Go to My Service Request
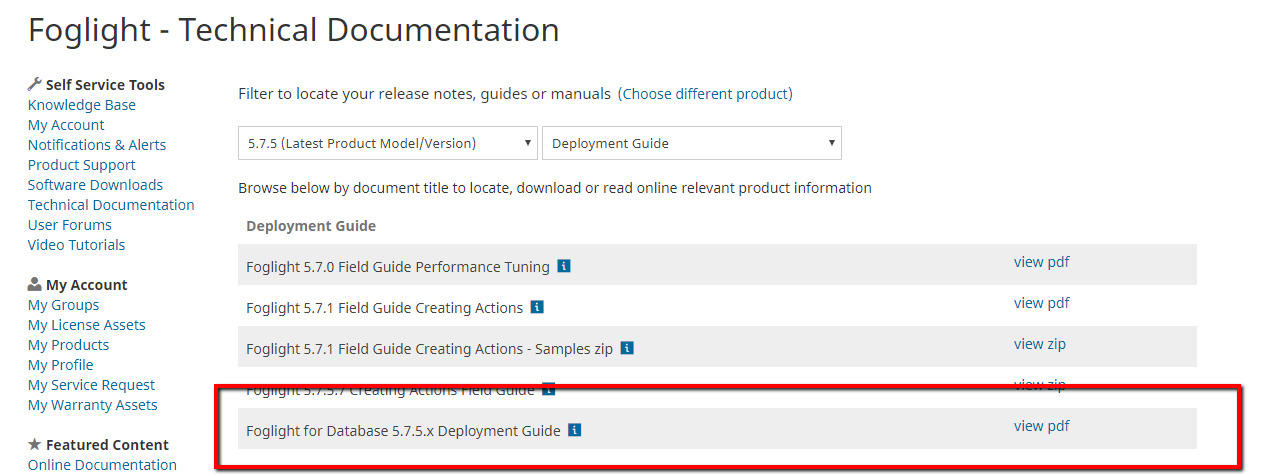 tap(91, 385)
